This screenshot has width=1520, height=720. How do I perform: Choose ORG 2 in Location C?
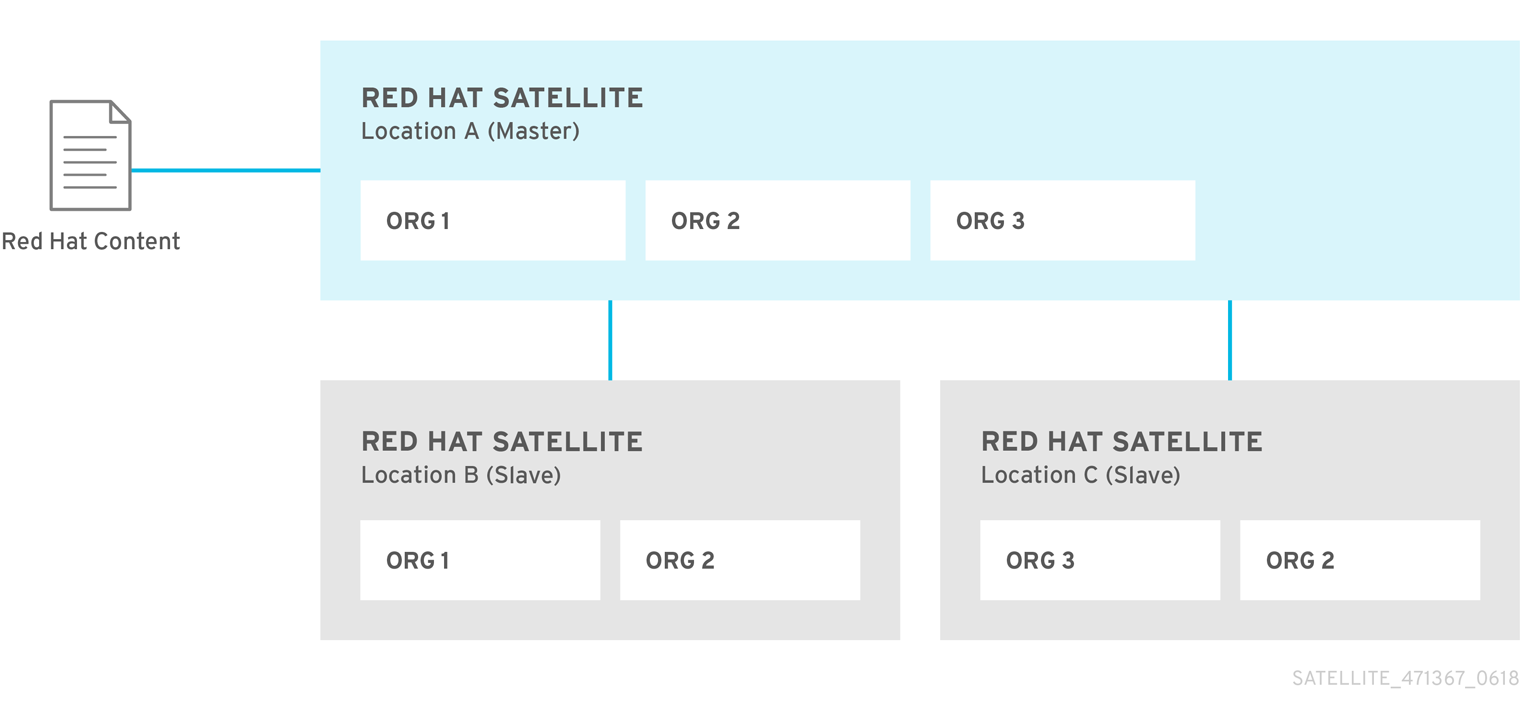click(x=1360, y=560)
